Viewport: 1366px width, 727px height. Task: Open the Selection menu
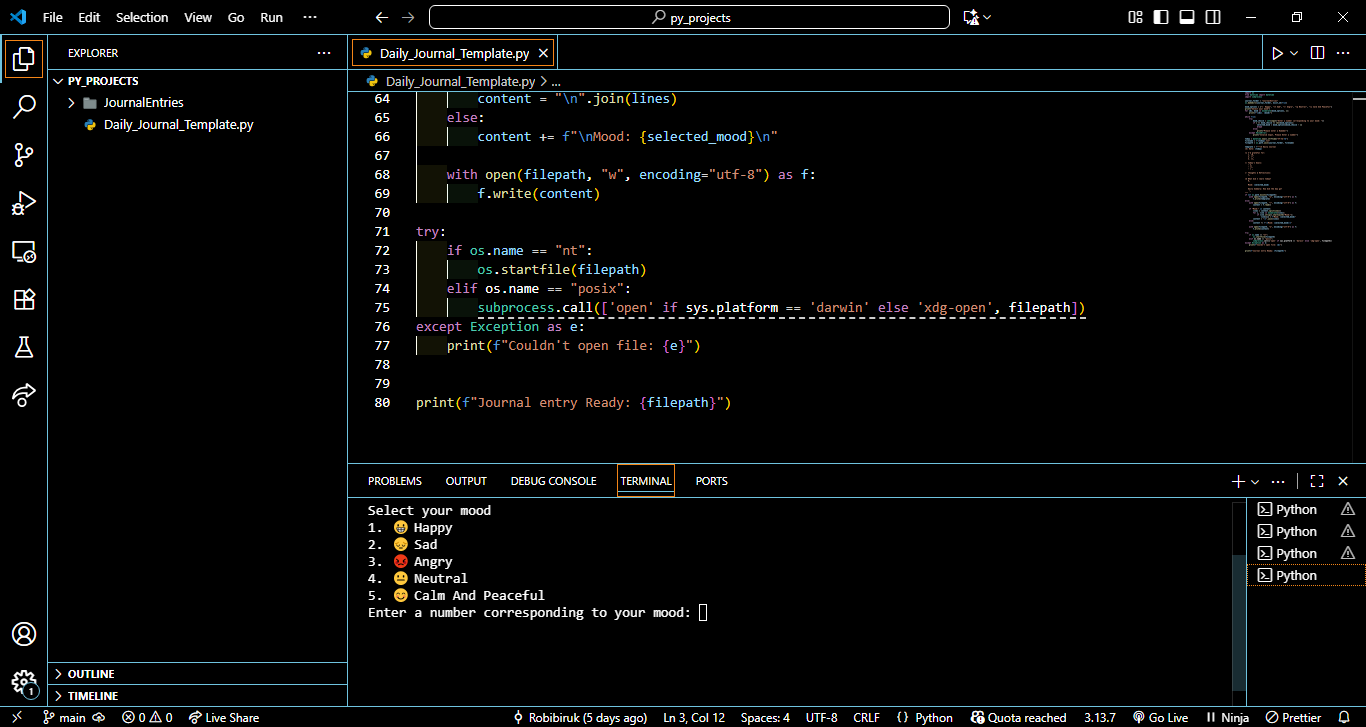[143, 17]
